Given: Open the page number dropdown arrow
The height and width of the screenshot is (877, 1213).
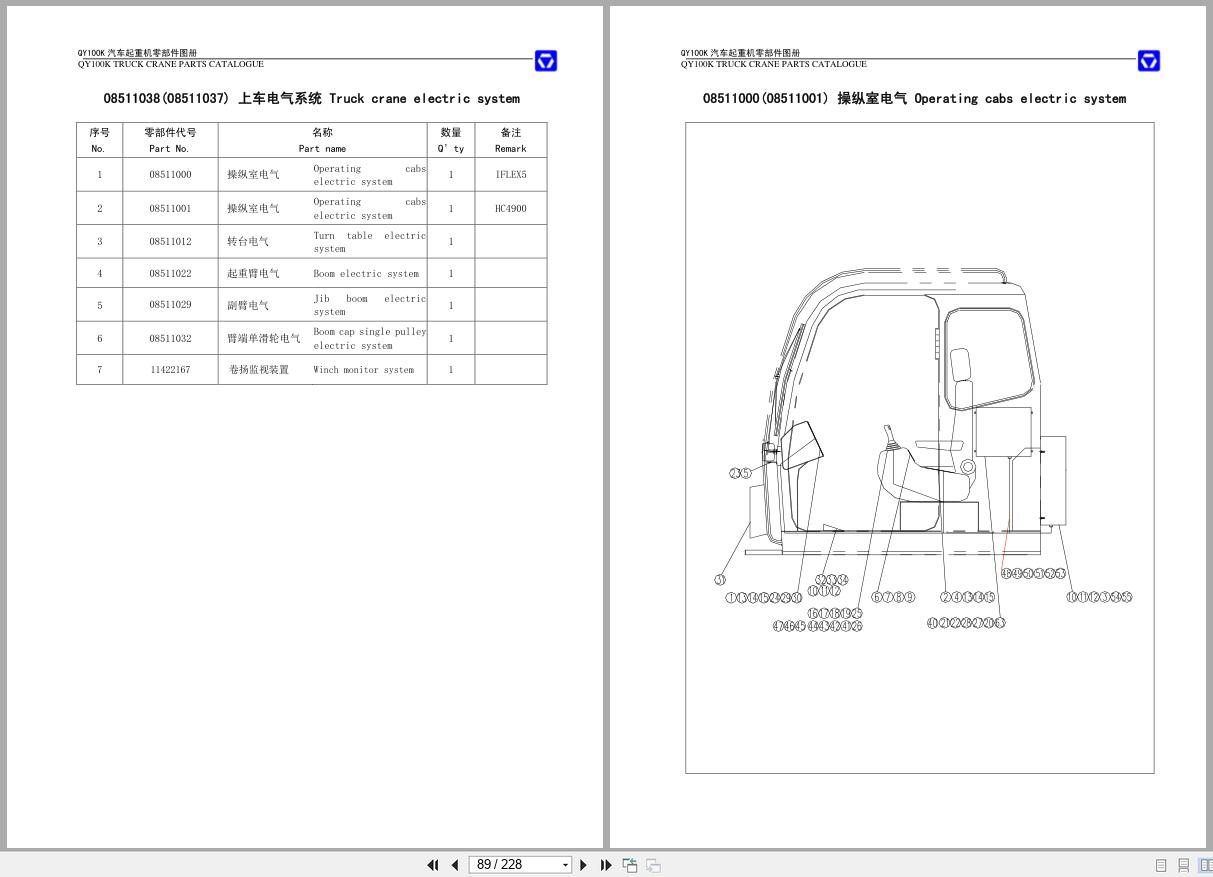Looking at the screenshot, I should point(565,865).
